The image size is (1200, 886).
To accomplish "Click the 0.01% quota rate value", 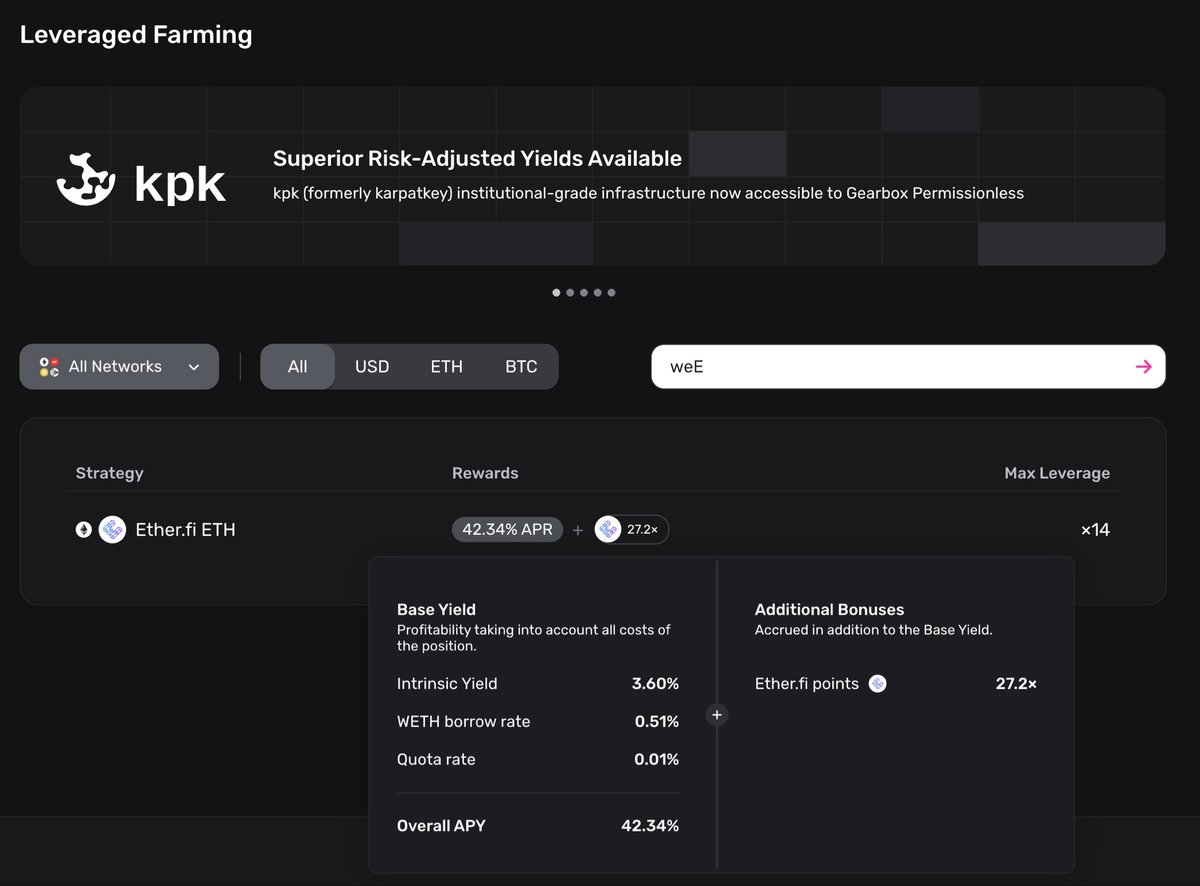I will pyautogui.click(x=656, y=760).
